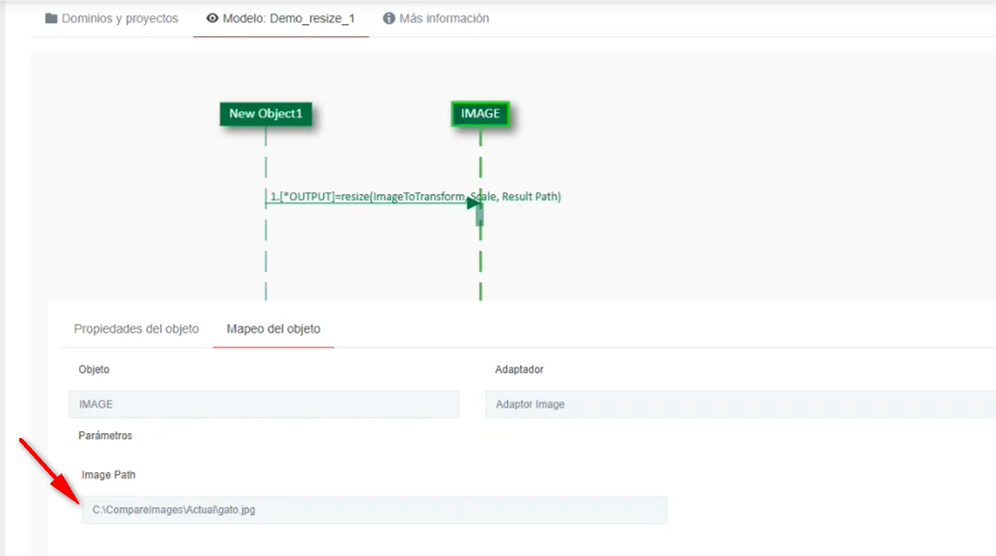
Task: Open the Adaptador field showing Adaptor Image
Action: coord(738,404)
